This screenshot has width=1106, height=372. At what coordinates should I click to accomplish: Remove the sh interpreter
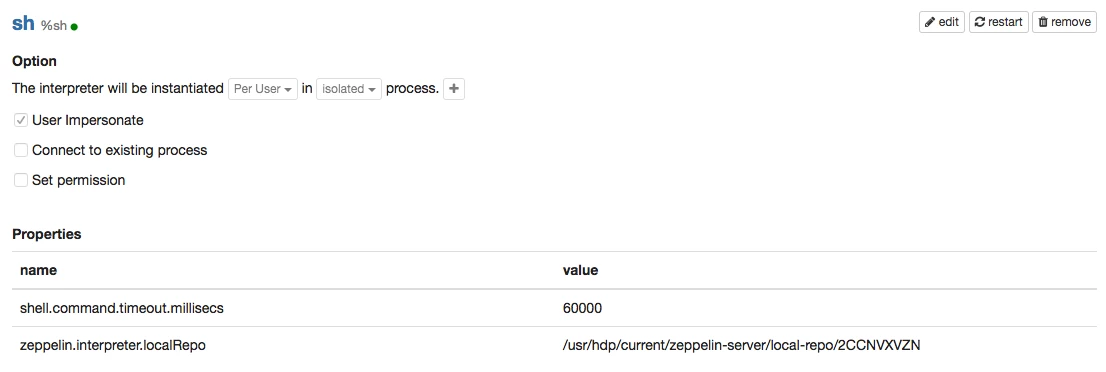[1064, 22]
